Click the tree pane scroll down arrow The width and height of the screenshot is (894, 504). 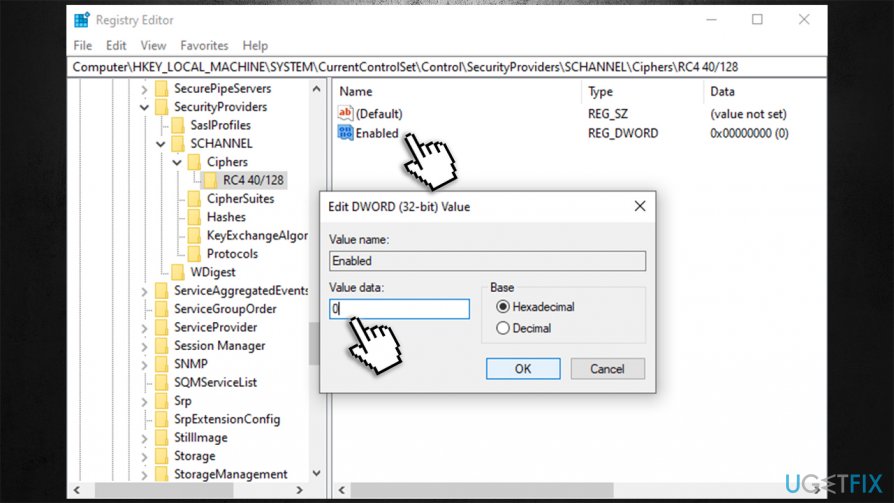click(x=316, y=473)
